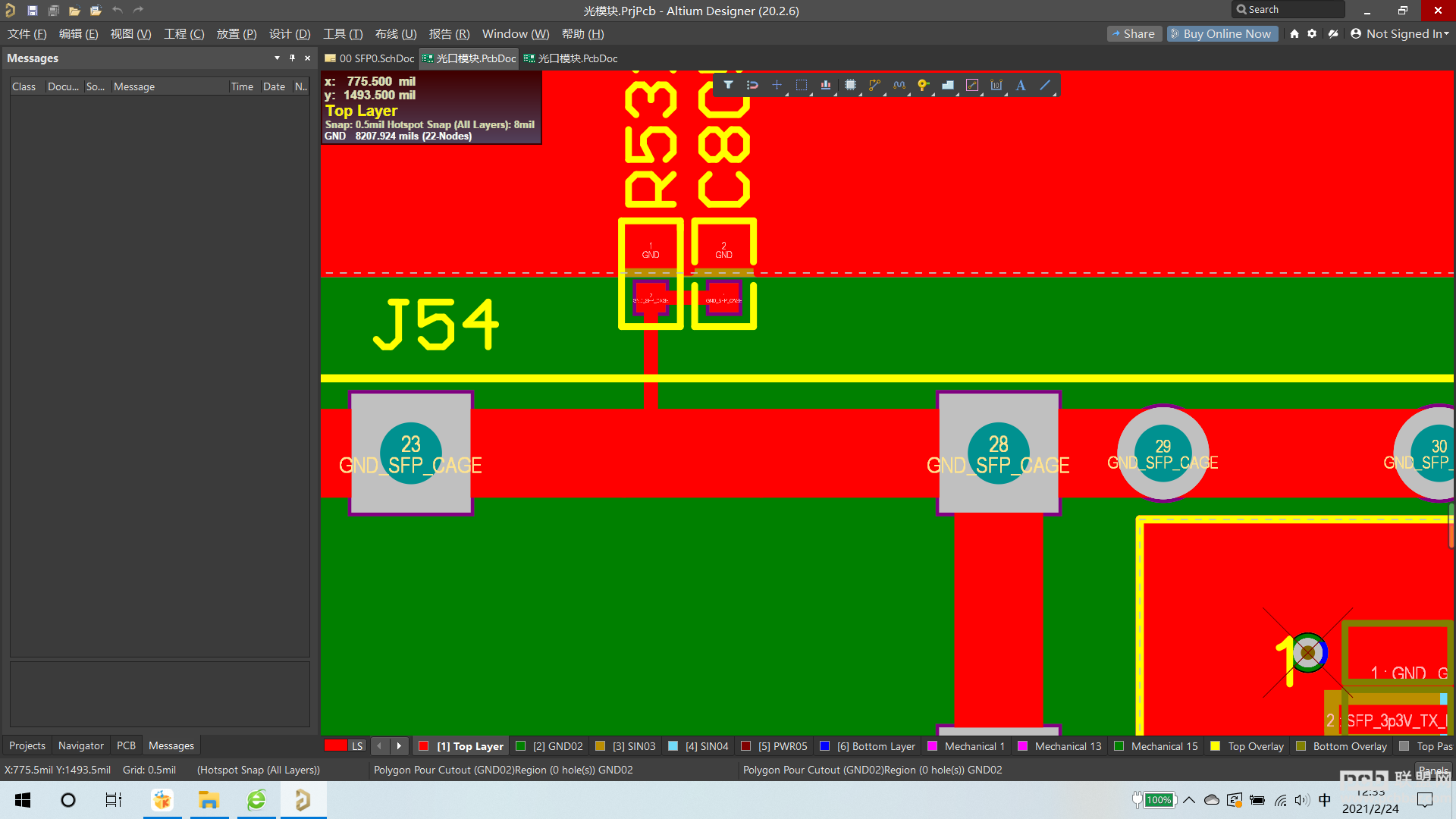Click the Share button
Viewport: 1456px width, 819px height.
(x=1134, y=33)
